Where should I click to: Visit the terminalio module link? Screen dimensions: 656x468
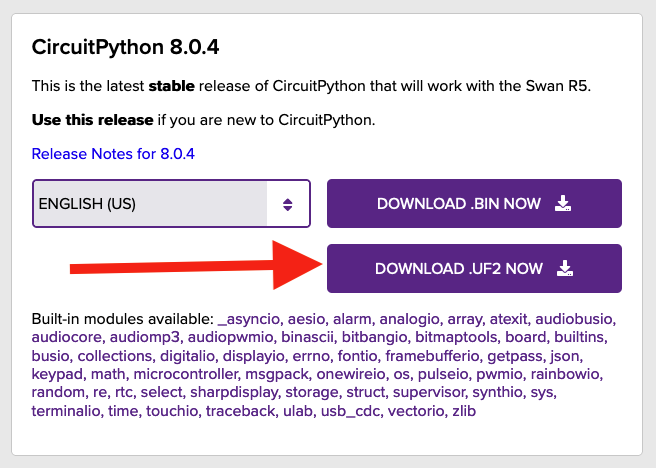66,411
